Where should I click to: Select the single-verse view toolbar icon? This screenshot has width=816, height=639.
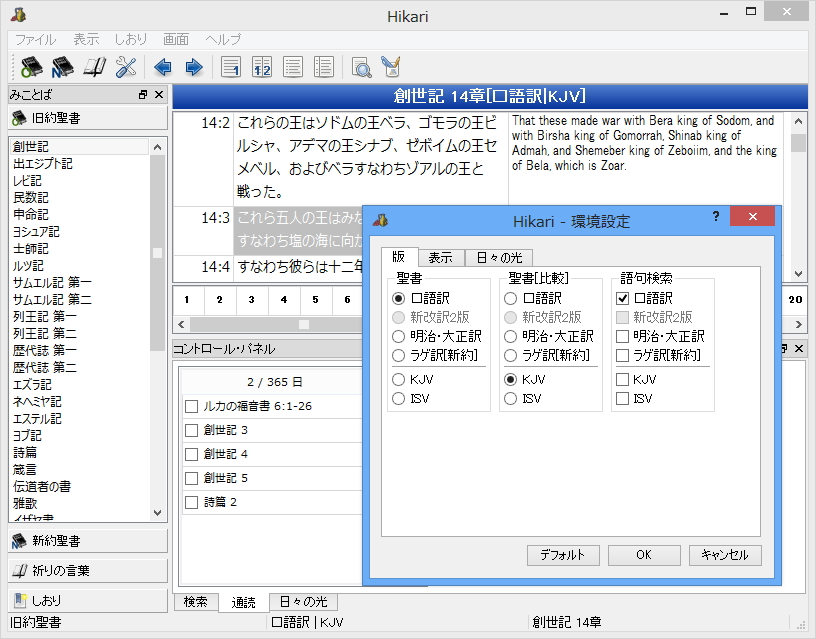(231, 67)
